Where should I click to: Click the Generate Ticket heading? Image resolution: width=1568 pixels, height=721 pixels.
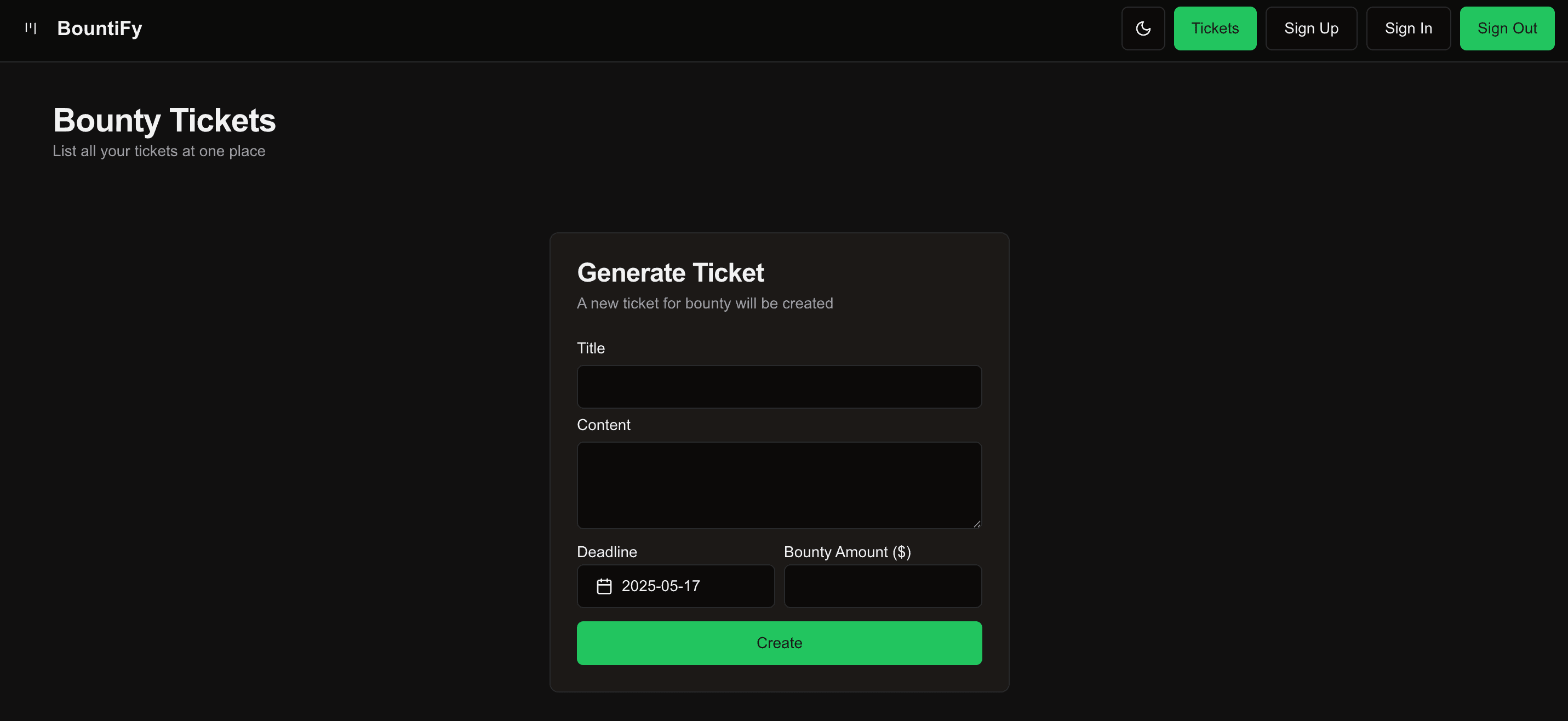pos(670,273)
